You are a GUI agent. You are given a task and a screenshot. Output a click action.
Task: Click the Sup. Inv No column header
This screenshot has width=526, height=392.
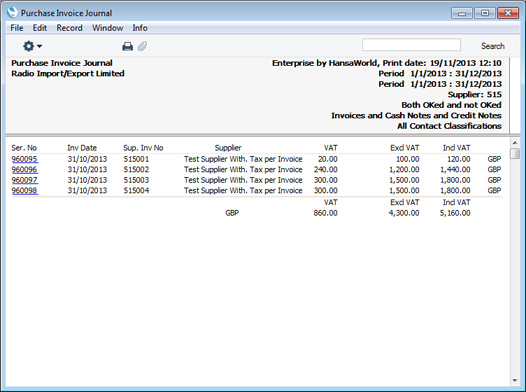click(x=143, y=148)
